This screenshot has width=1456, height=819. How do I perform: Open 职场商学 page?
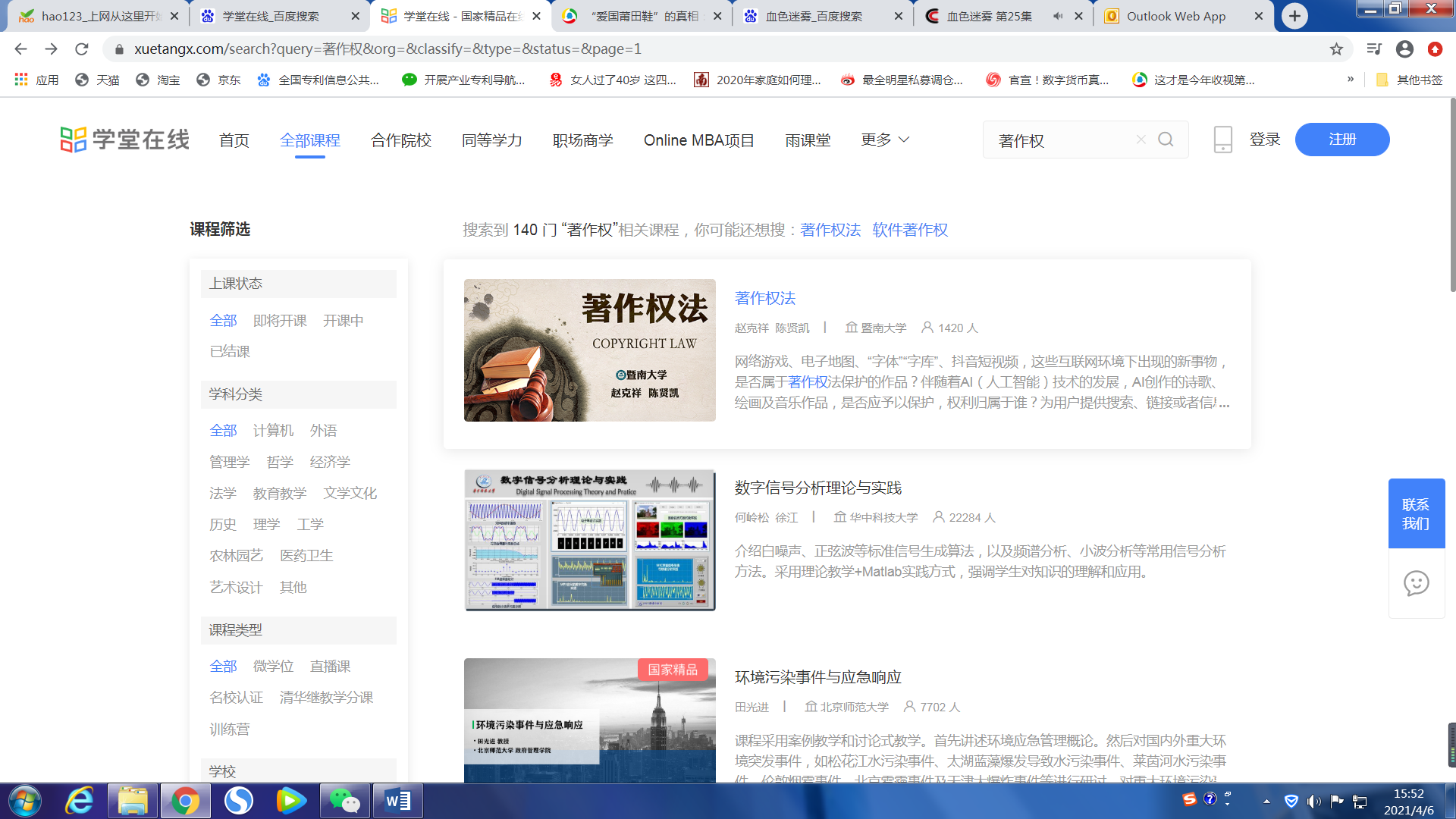(x=583, y=140)
